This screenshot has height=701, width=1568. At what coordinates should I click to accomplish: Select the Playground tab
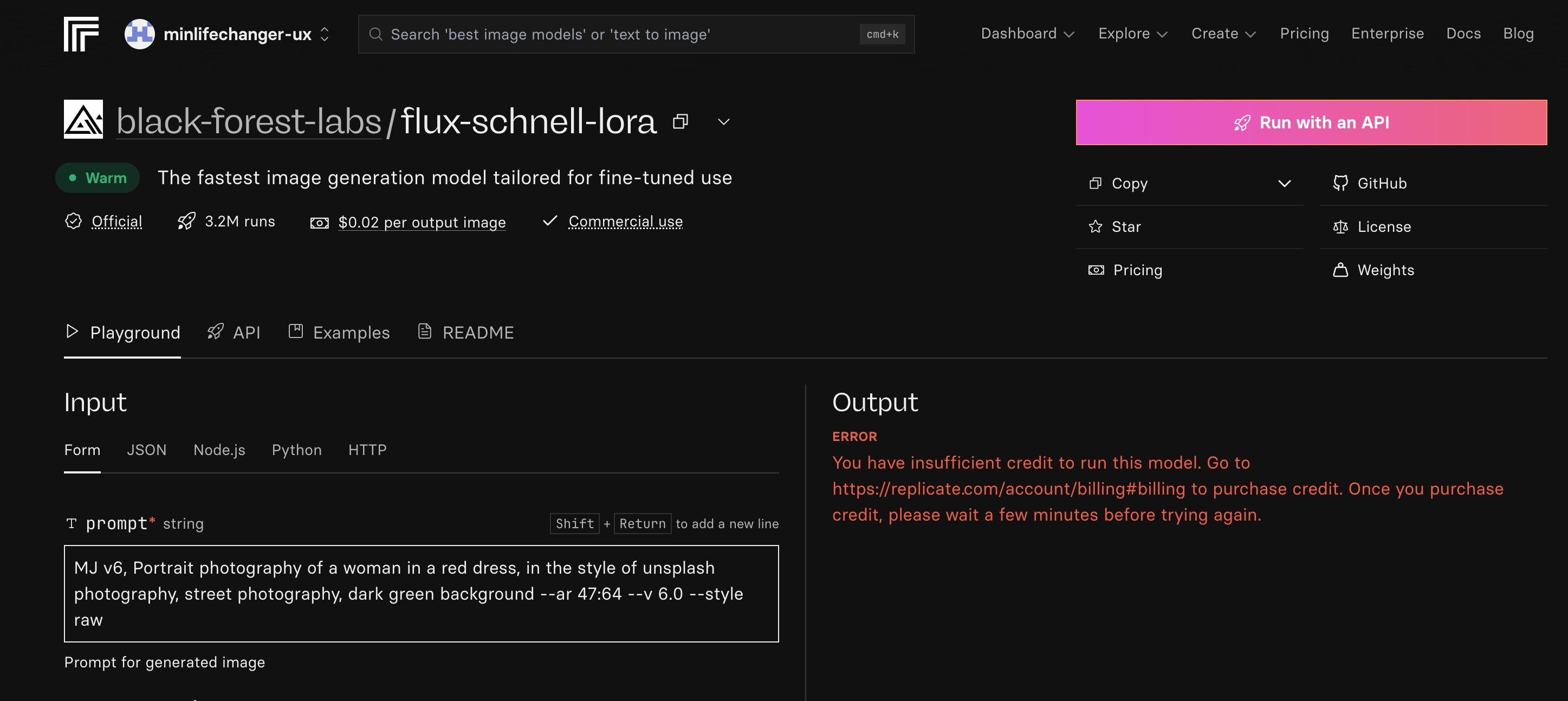point(122,332)
